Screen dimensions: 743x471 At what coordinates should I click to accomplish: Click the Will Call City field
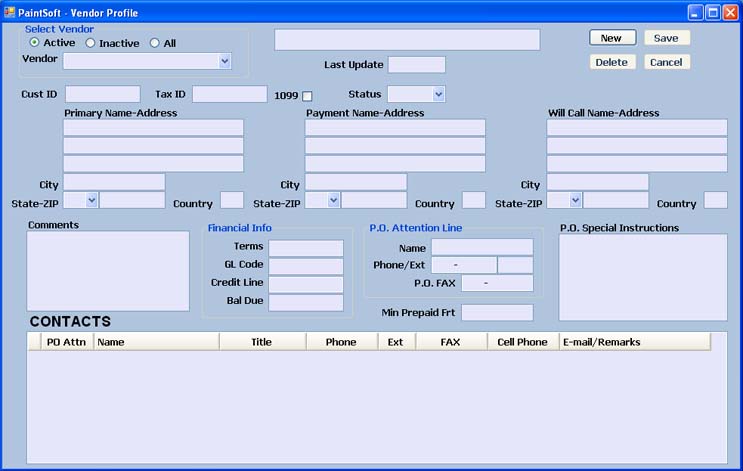598,182
